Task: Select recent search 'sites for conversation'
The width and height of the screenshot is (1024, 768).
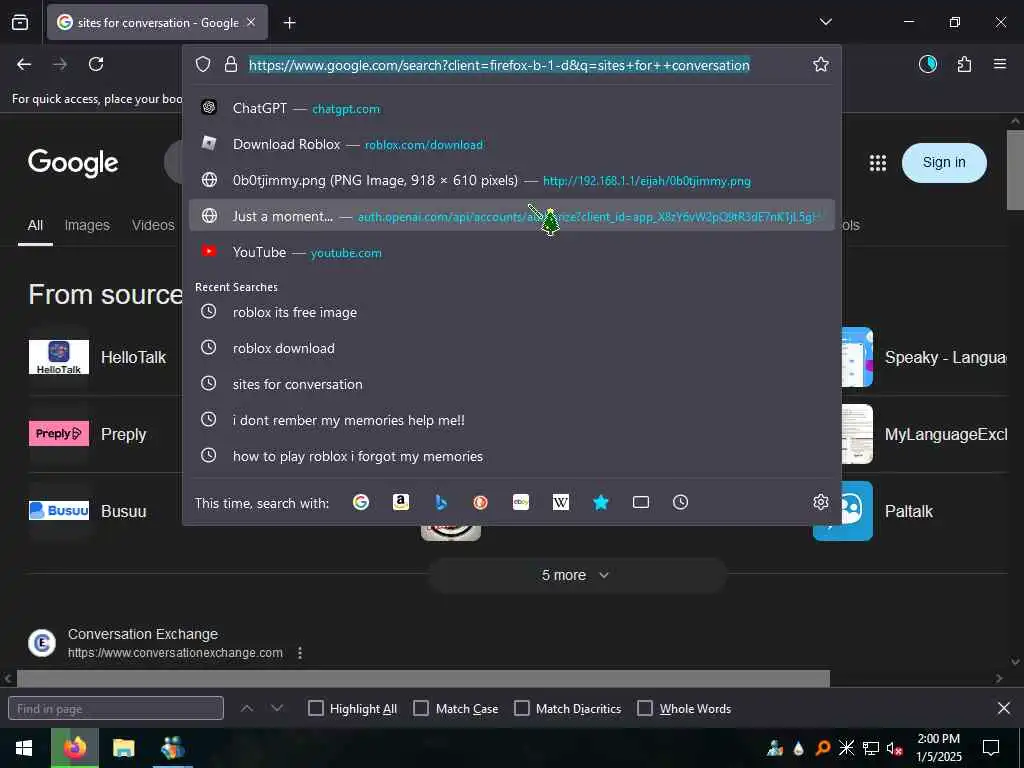Action: click(x=511, y=384)
